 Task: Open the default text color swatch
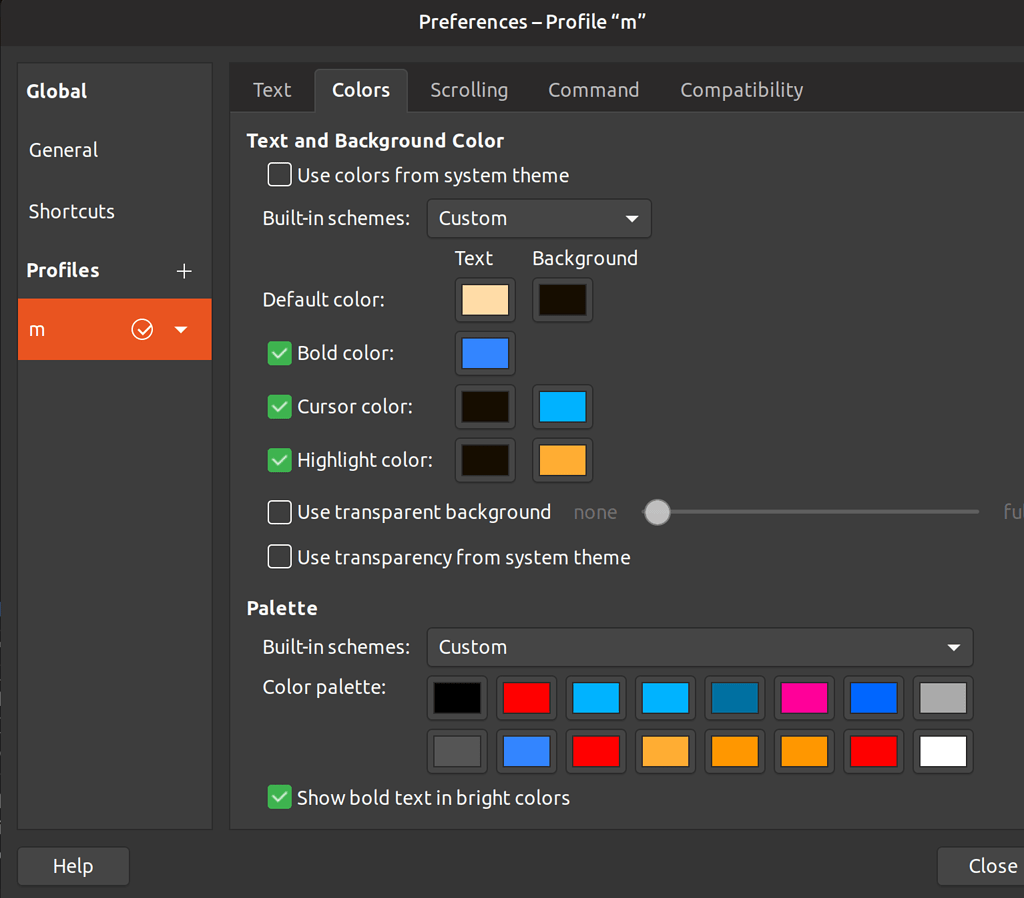485,299
